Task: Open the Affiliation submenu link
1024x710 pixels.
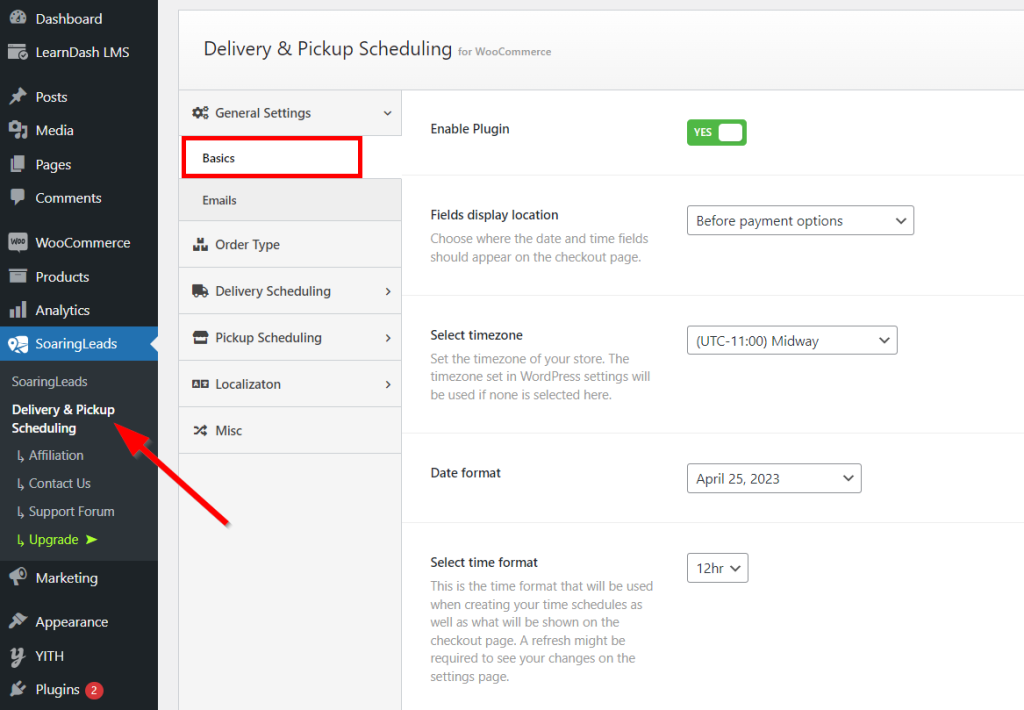Action: click(56, 455)
